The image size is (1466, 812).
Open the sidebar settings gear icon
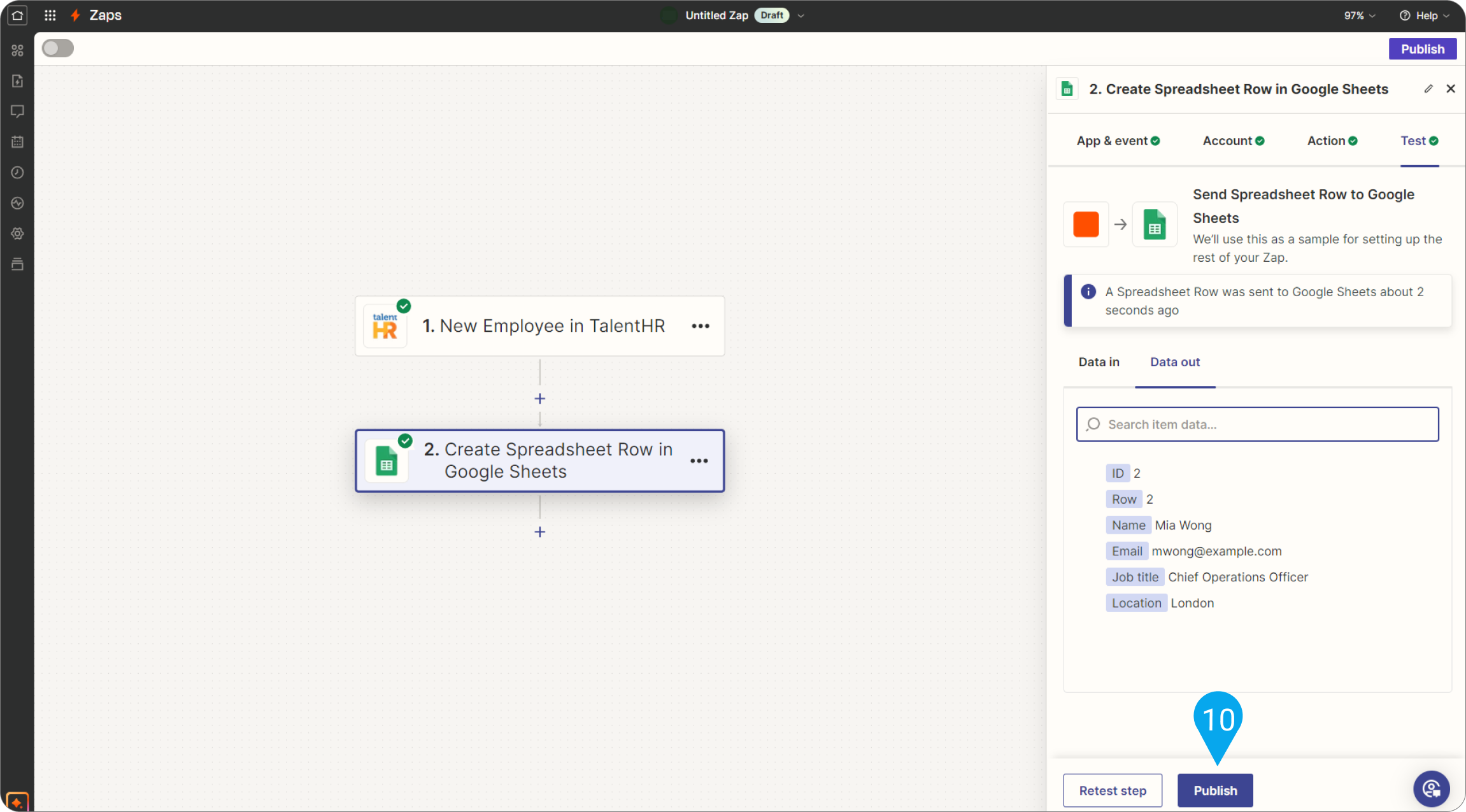18,234
